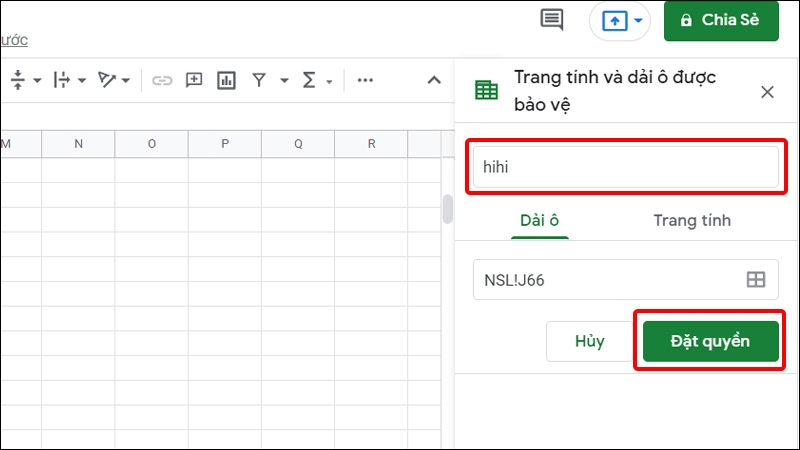800x450 pixels.
Task: Click the functions sigma icon
Action: (309, 80)
